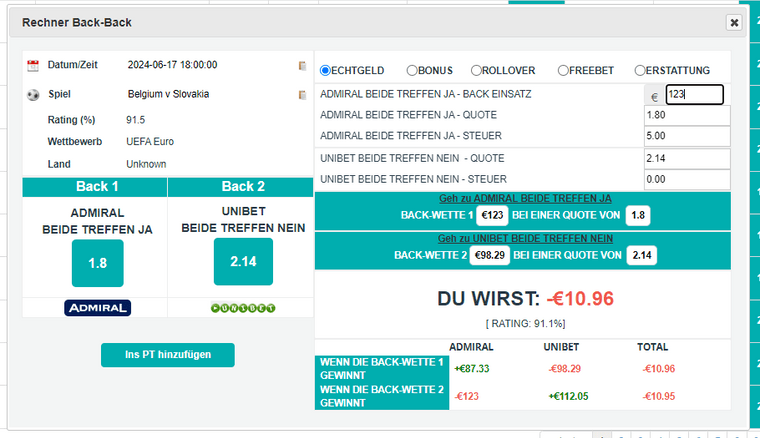Select the FREEBET radio option

(x=563, y=71)
